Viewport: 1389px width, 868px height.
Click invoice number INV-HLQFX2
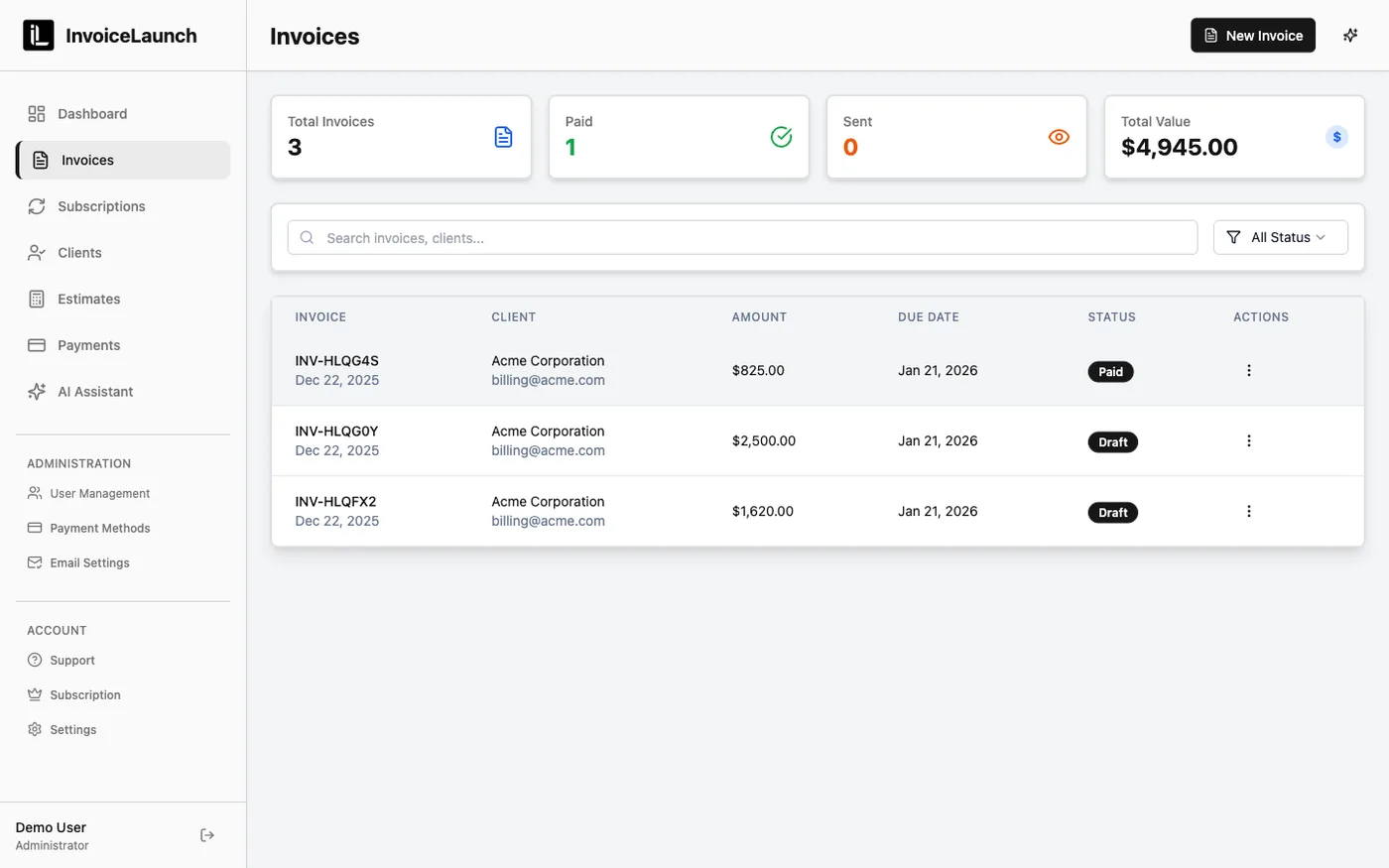coord(335,502)
